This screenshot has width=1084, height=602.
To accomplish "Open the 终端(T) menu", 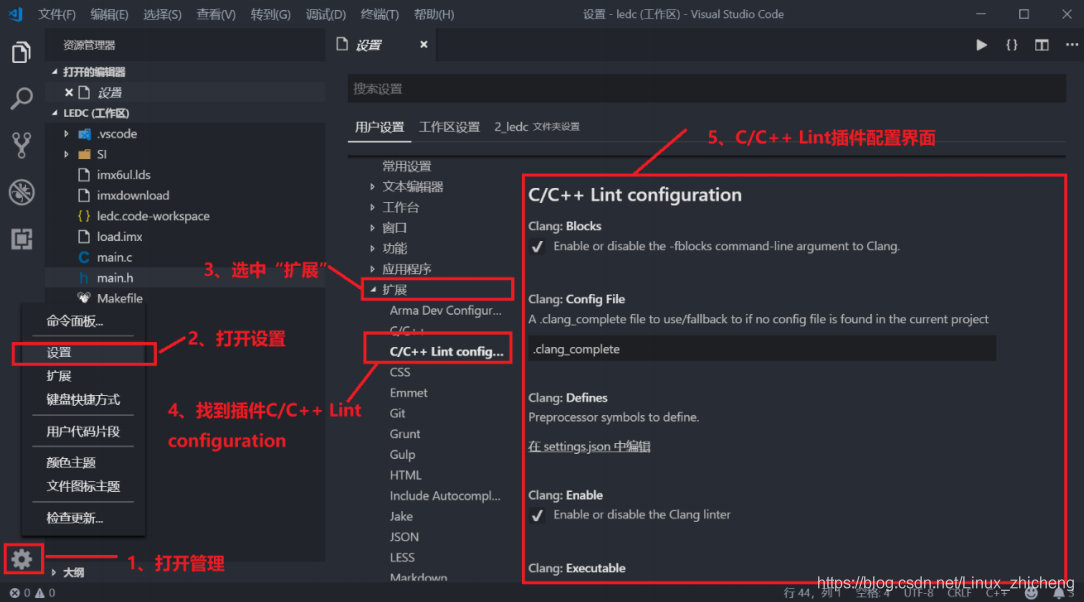I will [380, 14].
